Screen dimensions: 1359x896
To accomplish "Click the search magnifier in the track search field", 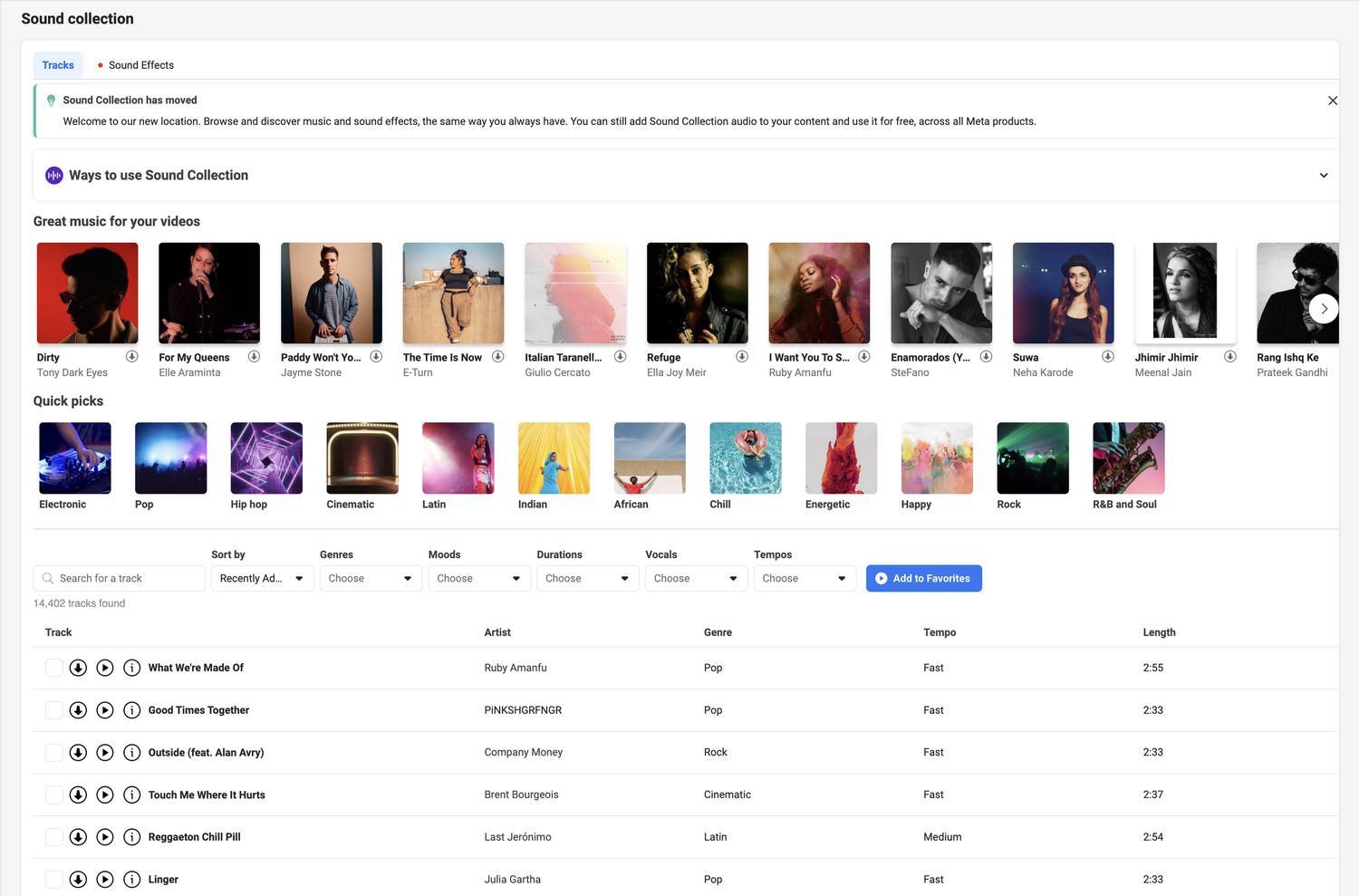I will (48, 578).
